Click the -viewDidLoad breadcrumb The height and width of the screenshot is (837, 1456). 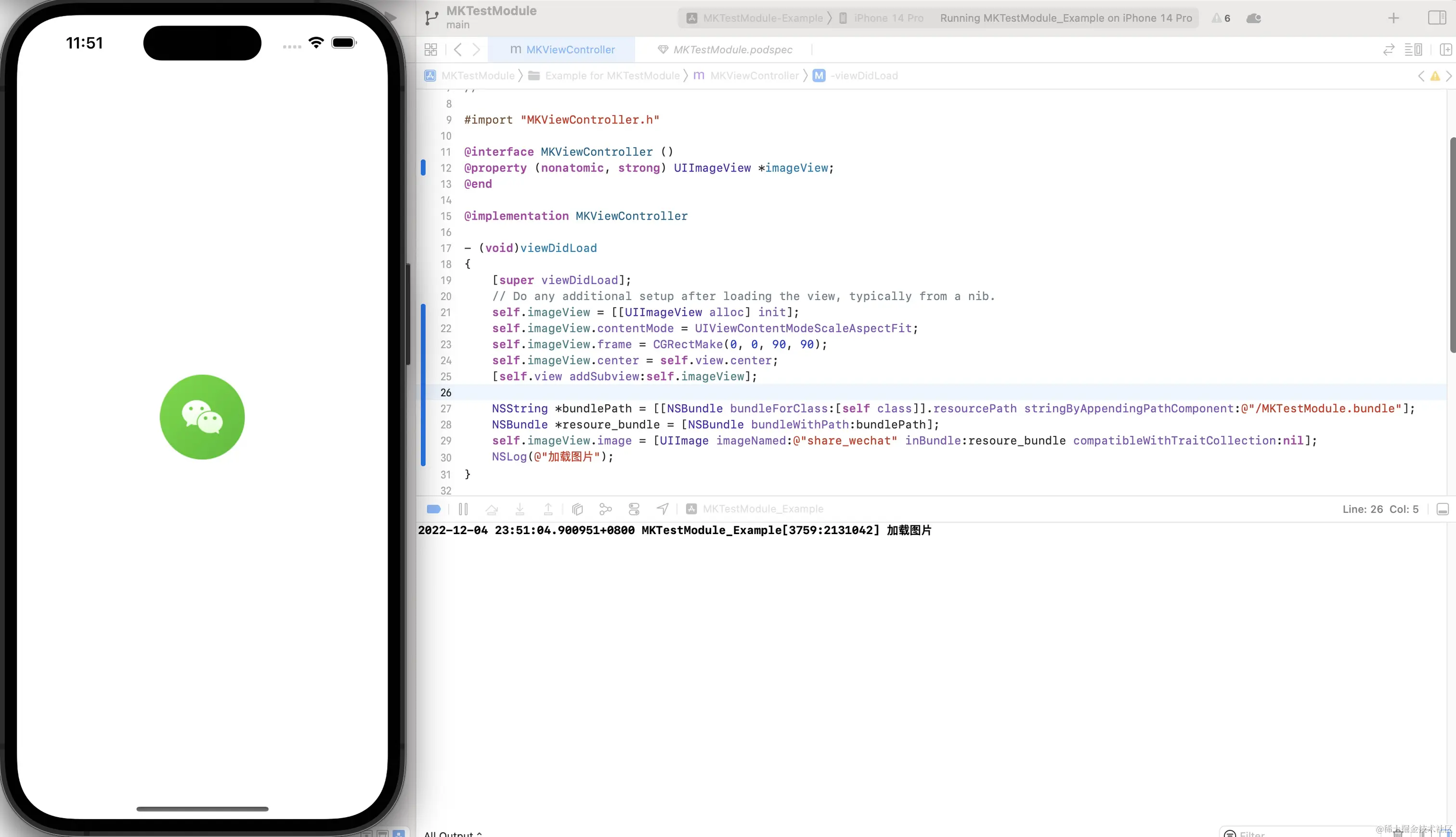tap(856, 76)
